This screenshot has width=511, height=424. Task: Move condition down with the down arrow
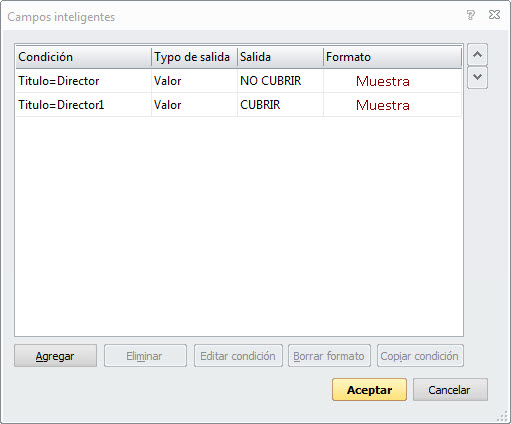(x=477, y=78)
